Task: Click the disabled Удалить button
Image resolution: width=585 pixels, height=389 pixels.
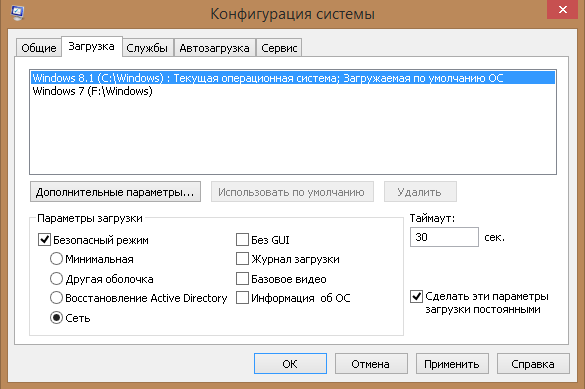Action: tap(420, 192)
